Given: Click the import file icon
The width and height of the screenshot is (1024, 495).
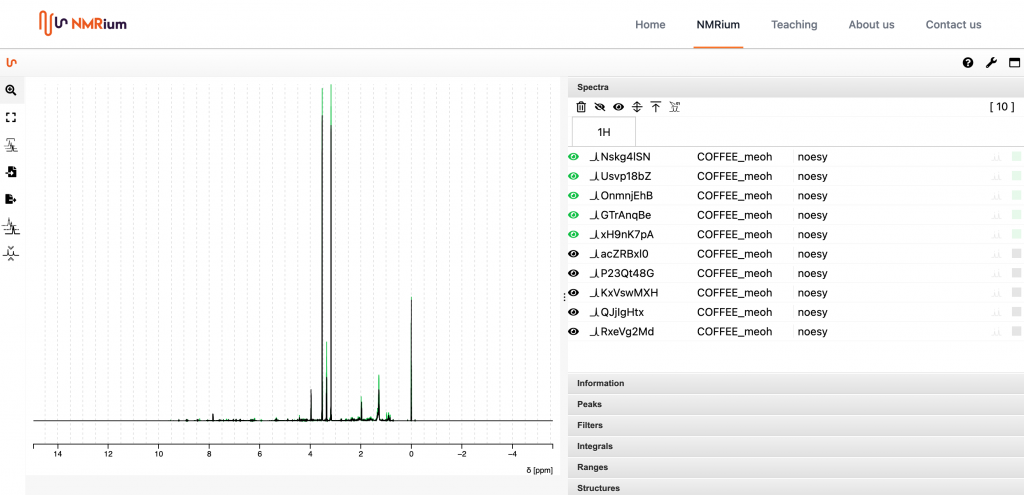Looking at the screenshot, I should click(11, 172).
